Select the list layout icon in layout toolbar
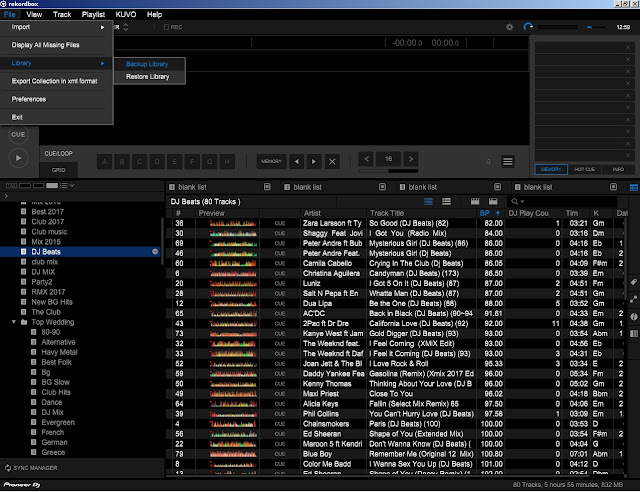The height and width of the screenshot is (492, 640). (63, 186)
